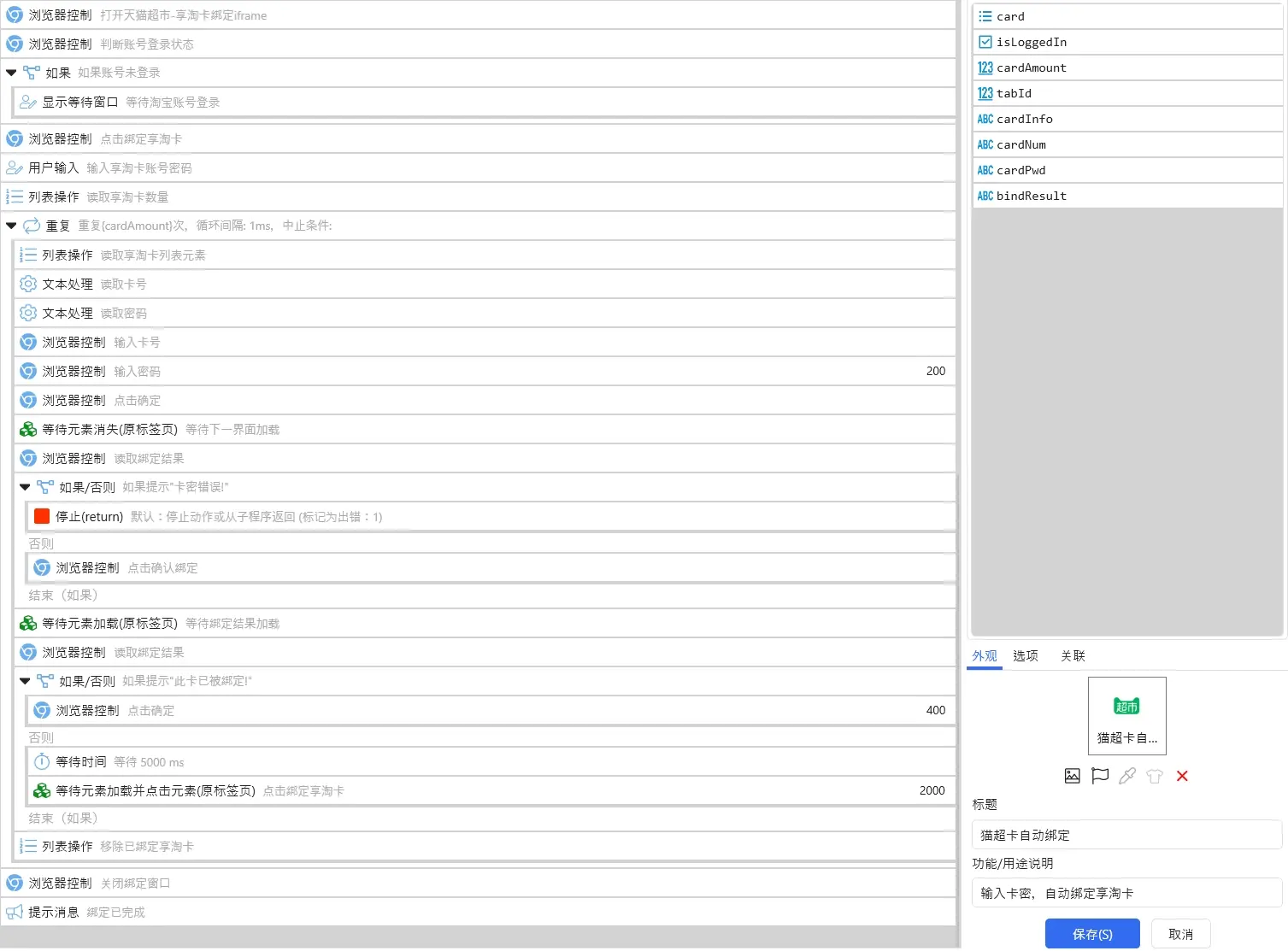
Task: Click the flag icon under the preview
Action: 1100,776
